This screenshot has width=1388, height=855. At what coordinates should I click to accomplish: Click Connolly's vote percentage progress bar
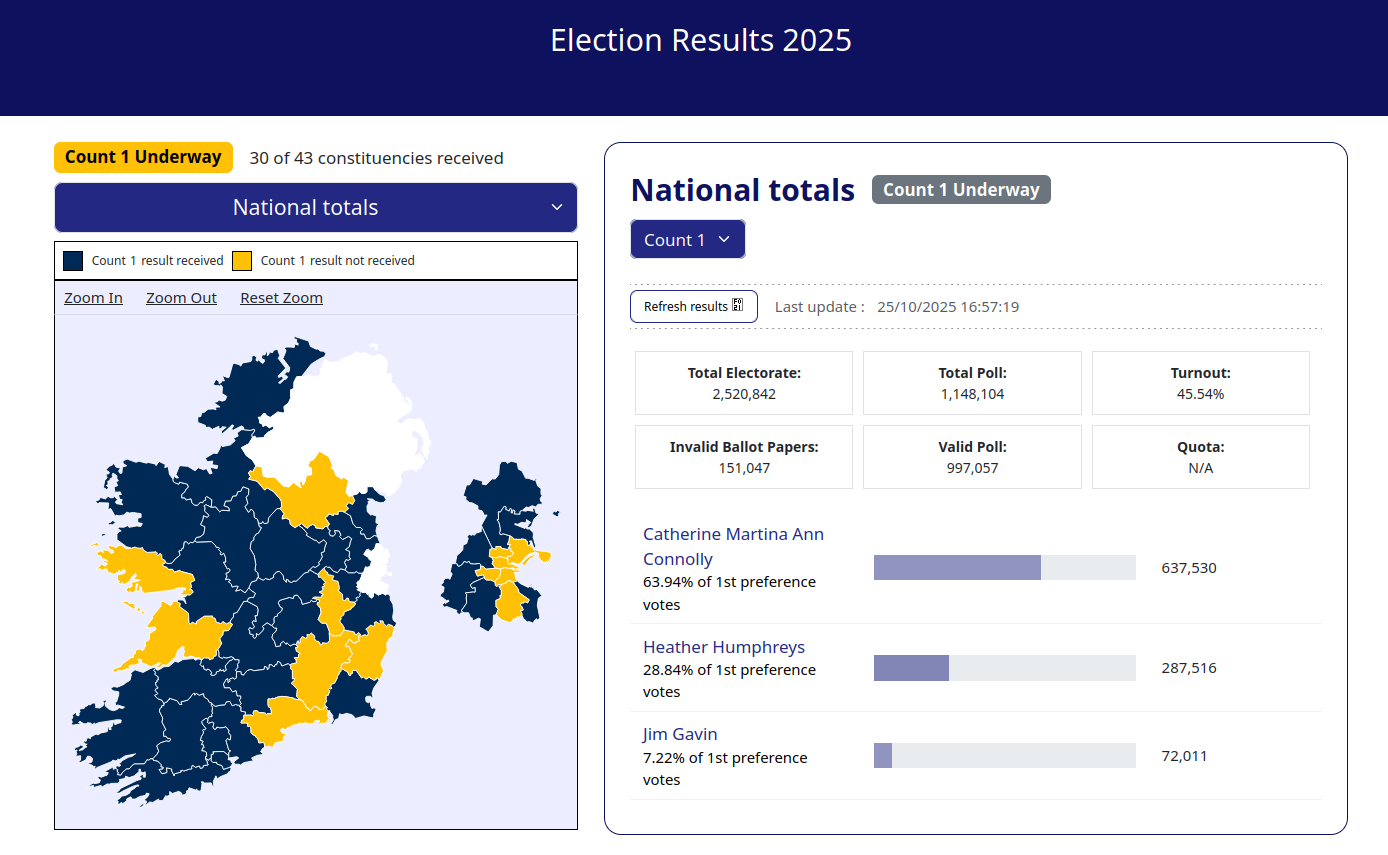pos(1004,568)
